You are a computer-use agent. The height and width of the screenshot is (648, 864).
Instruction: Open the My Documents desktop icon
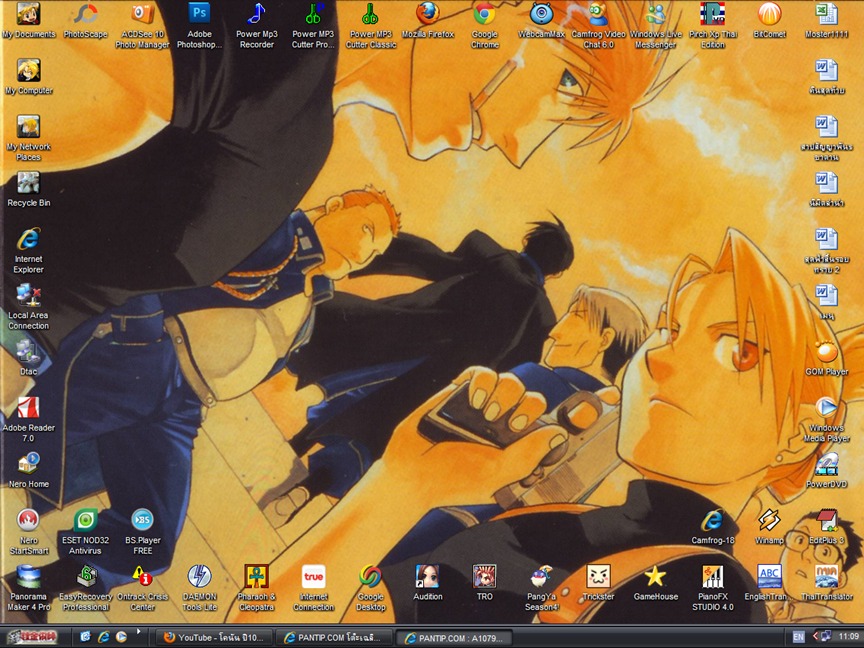29,21
